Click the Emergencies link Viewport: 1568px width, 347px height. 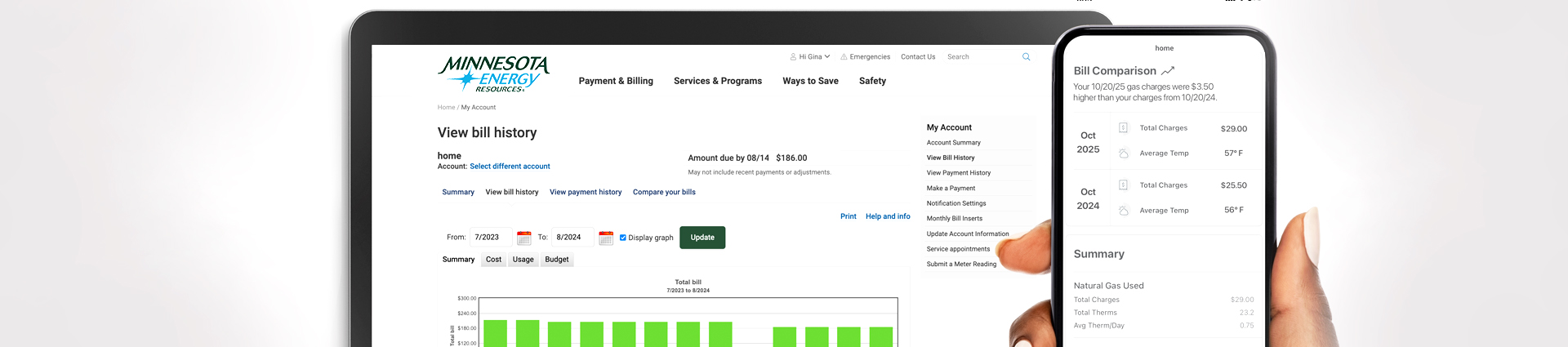tap(870, 57)
